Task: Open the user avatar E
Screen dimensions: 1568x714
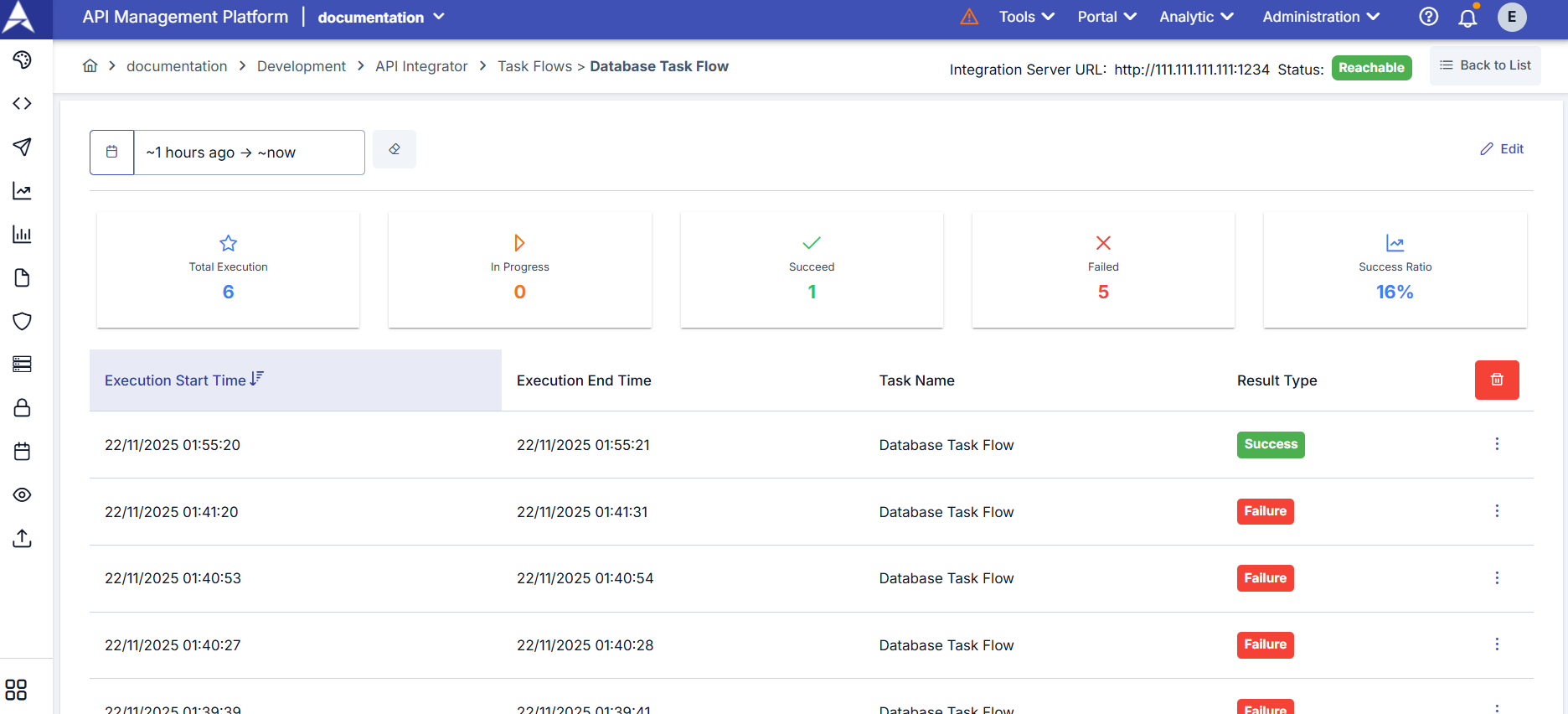Action: pos(1512,17)
